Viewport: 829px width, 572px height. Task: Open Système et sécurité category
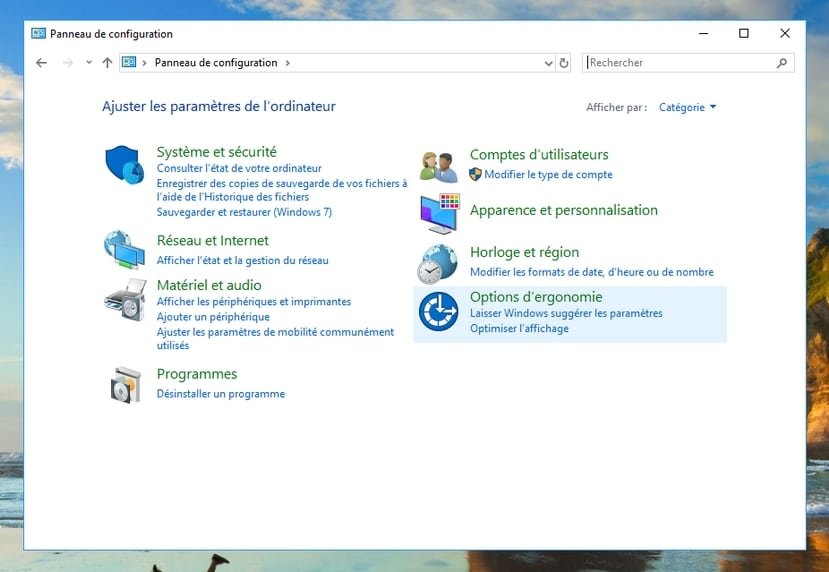pos(216,152)
